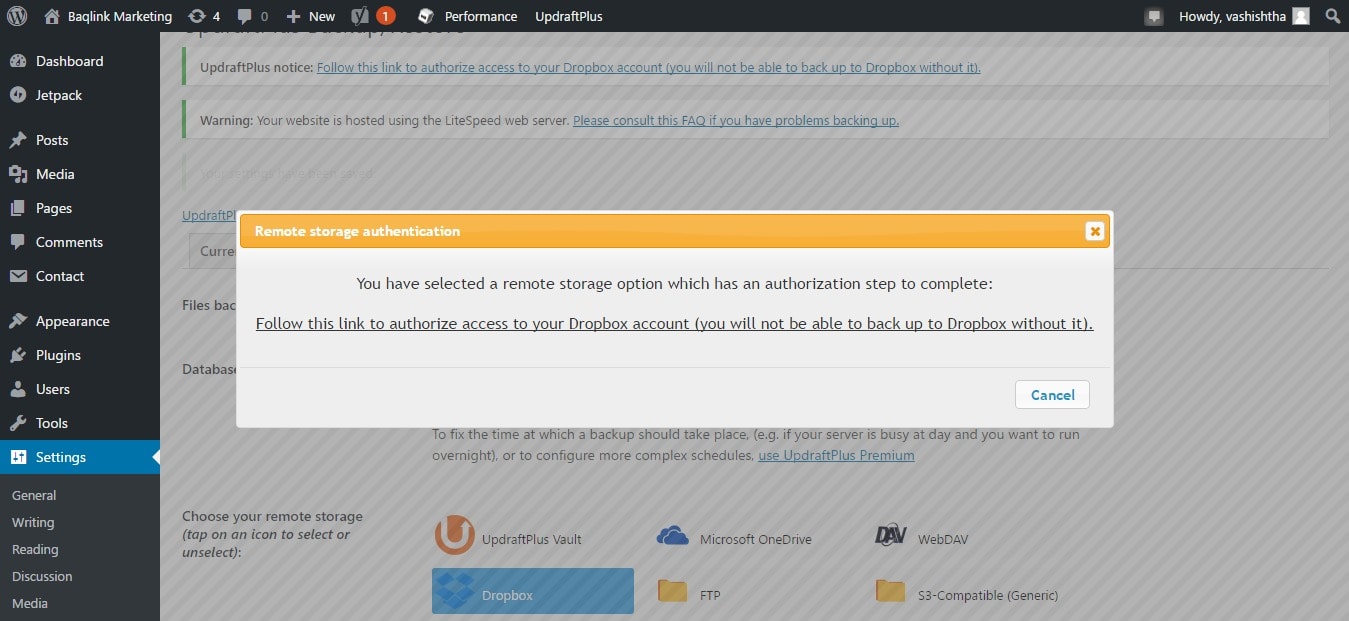Go to Dashboard in the sidebar
This screenshot has height=621, width=1349.
pos(80,61)
